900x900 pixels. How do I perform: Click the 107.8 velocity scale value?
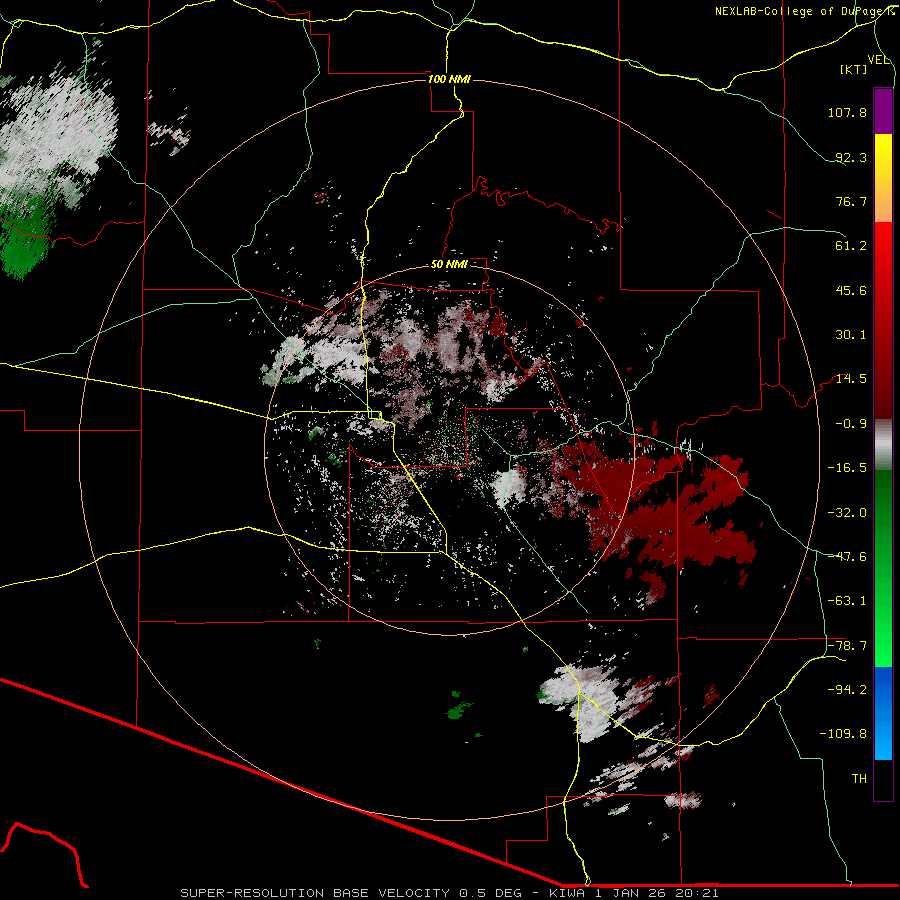tap(847, 112)
